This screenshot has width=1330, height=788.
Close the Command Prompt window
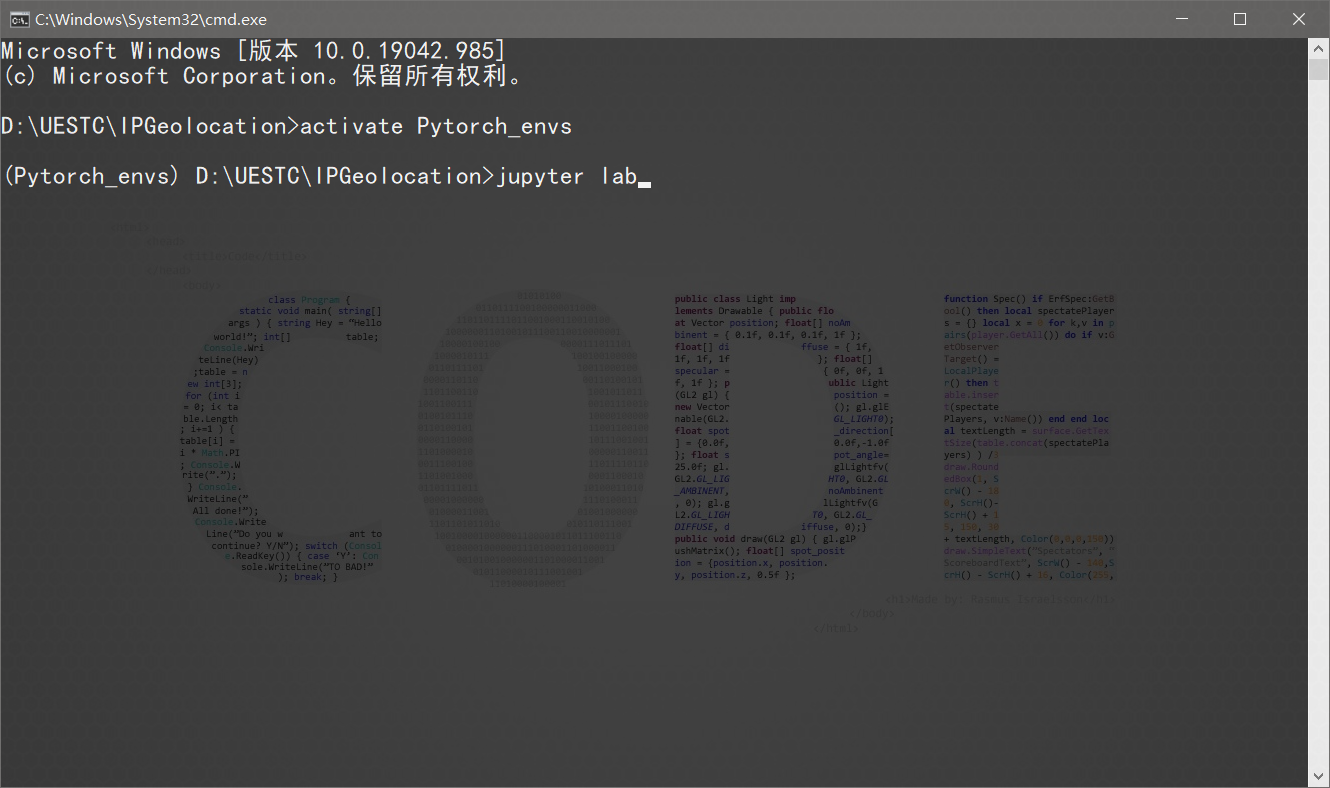click(x=1298, y=18)
